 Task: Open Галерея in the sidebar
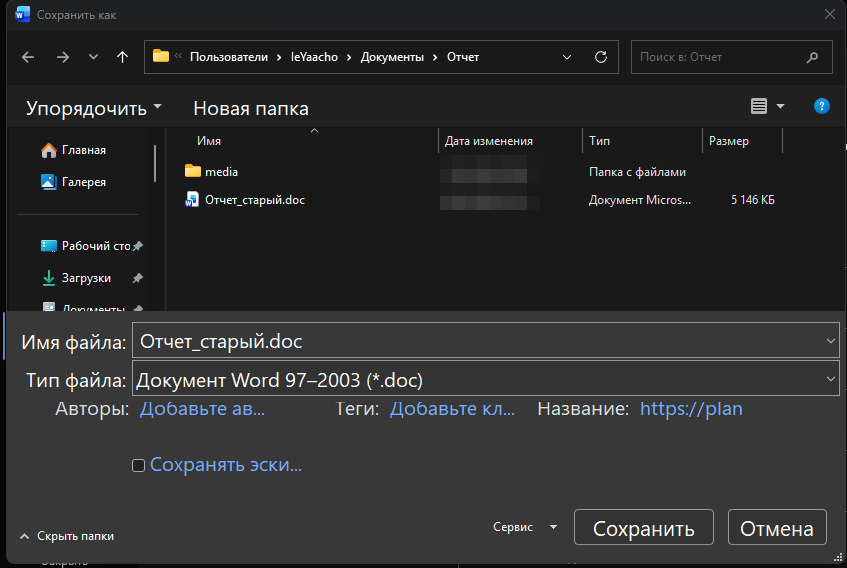(73, 182)
